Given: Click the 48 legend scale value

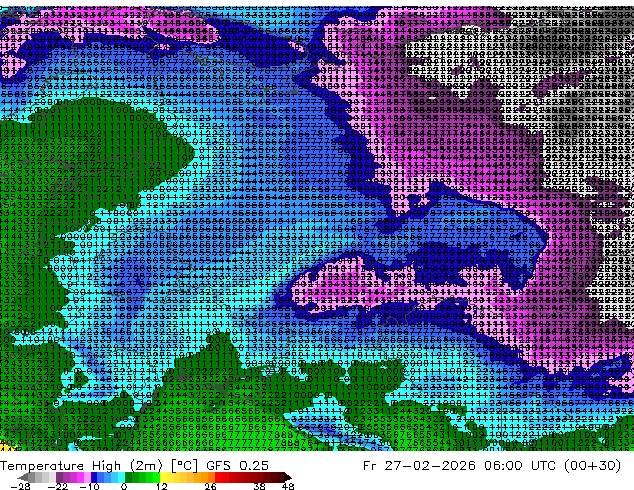Looking at the screenshot, I should tap(288, 486).
